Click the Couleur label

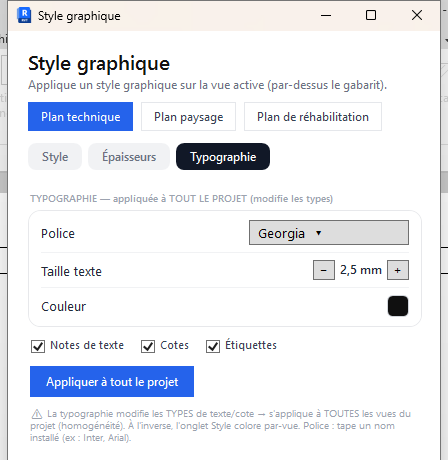click(64, 307)
